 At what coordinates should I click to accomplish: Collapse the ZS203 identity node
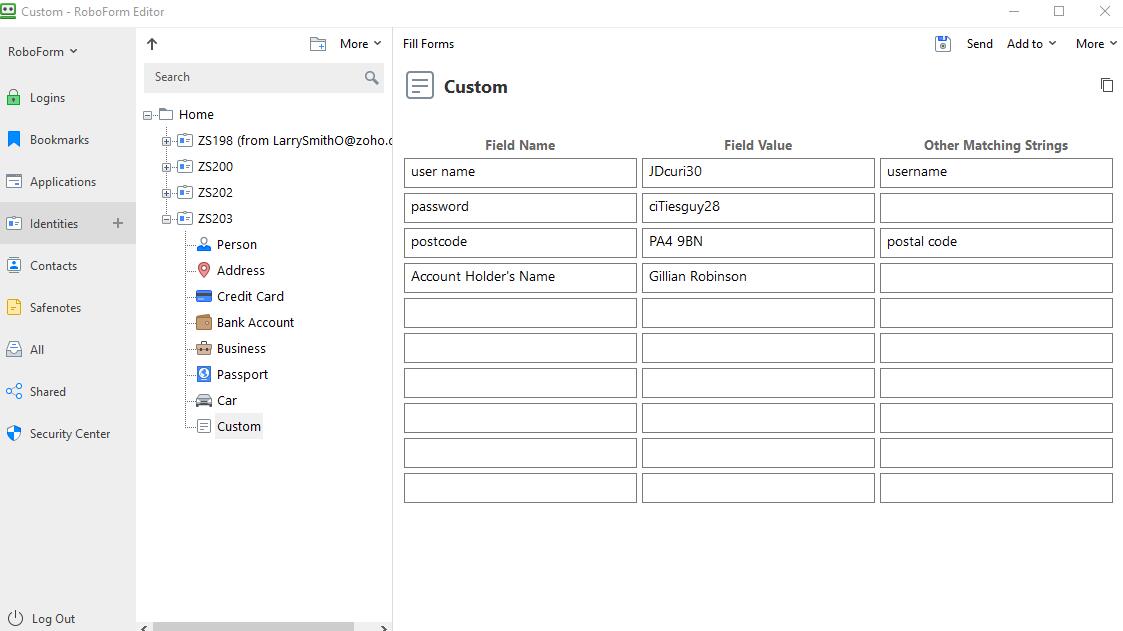(166, 219)
